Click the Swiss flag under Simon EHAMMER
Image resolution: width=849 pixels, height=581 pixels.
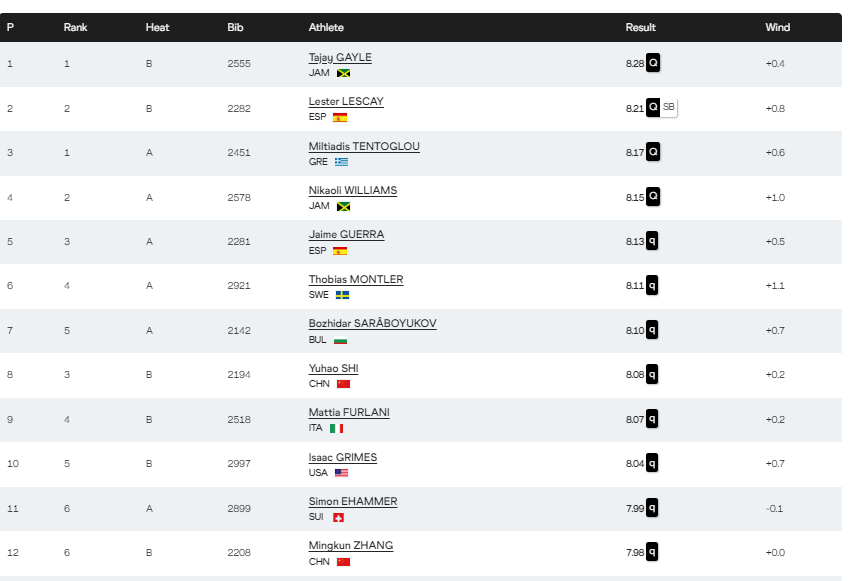(x=338, y=518)
